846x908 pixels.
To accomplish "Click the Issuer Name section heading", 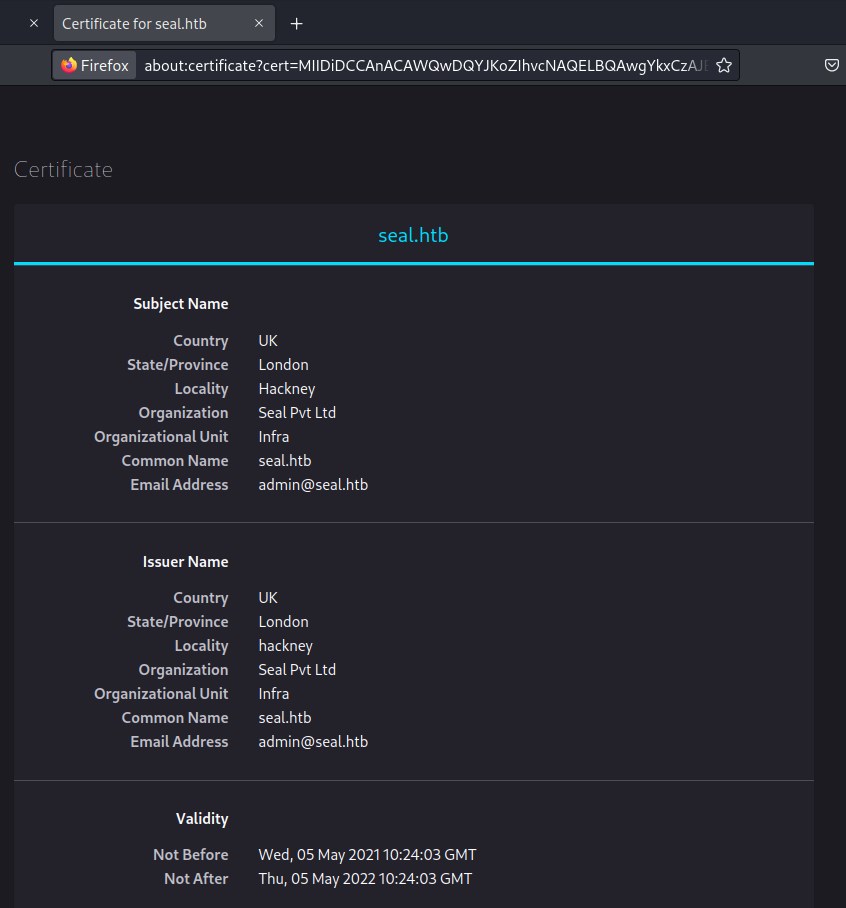I will (x=185, y=562).
